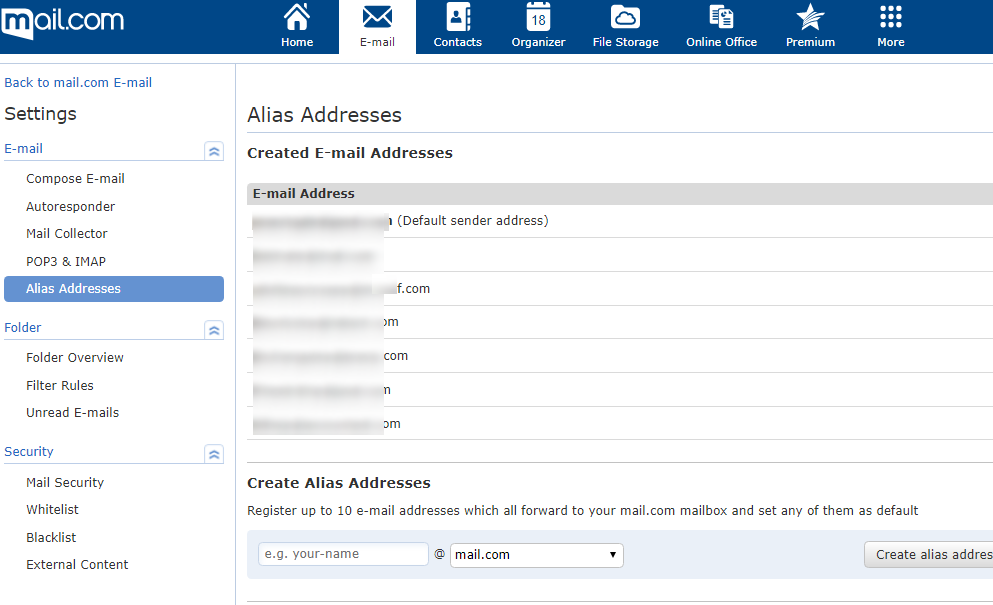Select Alias Addresses in the sidebar

114,289
